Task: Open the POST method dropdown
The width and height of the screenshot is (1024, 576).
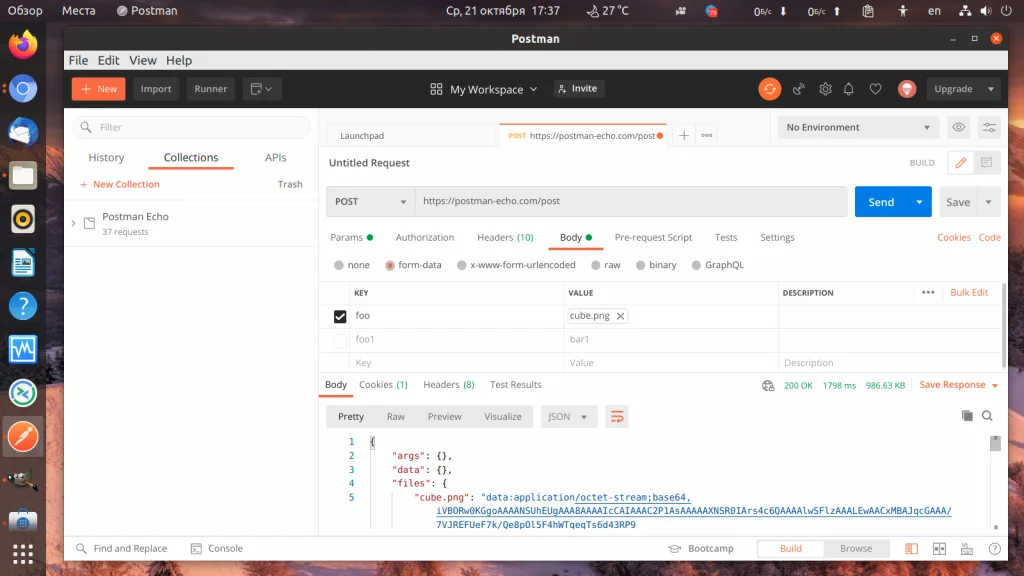Action: (x=370, y=202)
